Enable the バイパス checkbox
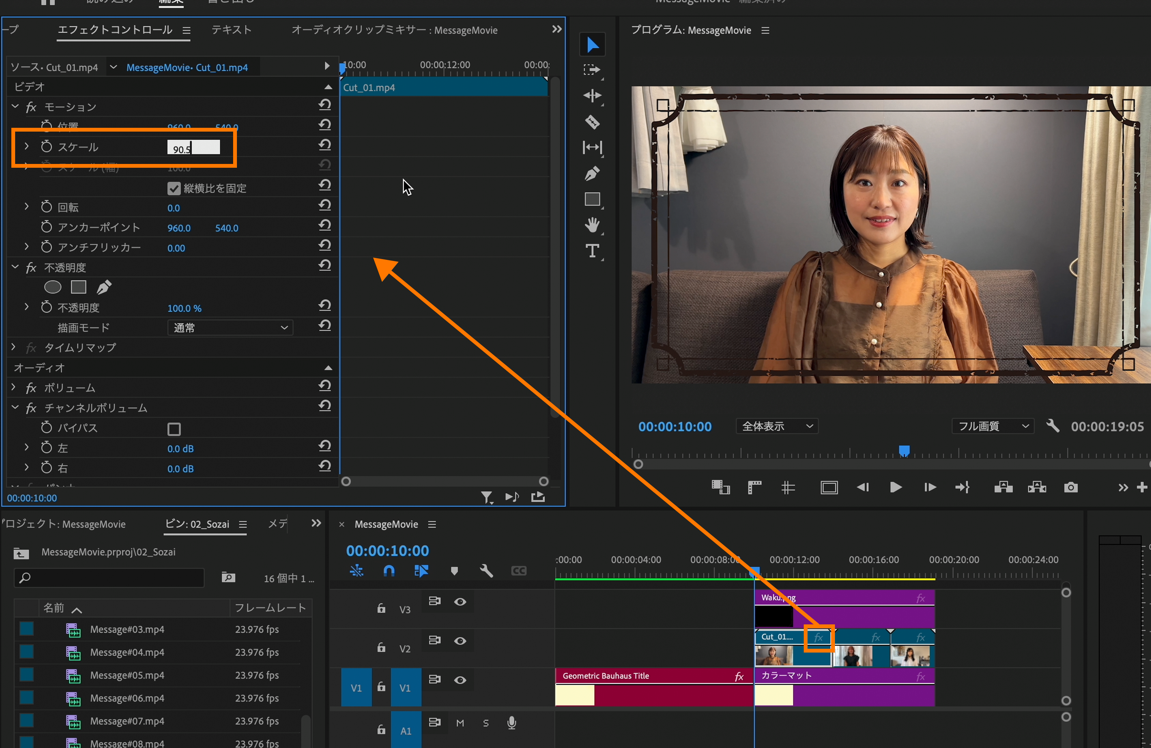The image size is (1151, 748). (174, 429)
